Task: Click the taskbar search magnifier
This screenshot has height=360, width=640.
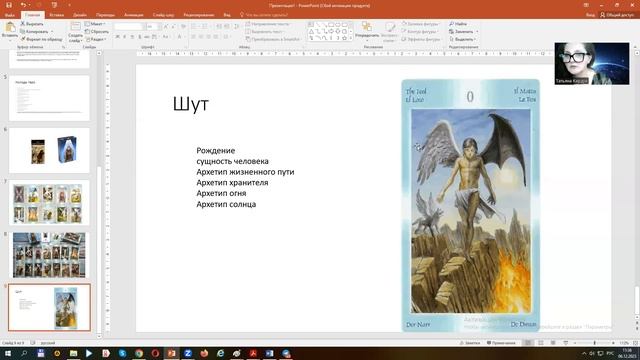Action: click(x=24, y=353)
